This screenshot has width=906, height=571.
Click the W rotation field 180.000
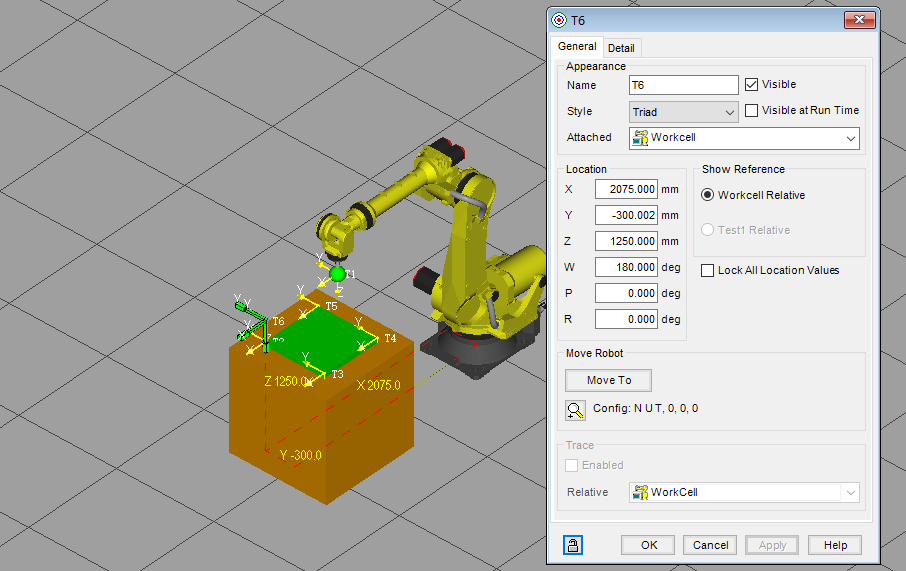626,267
